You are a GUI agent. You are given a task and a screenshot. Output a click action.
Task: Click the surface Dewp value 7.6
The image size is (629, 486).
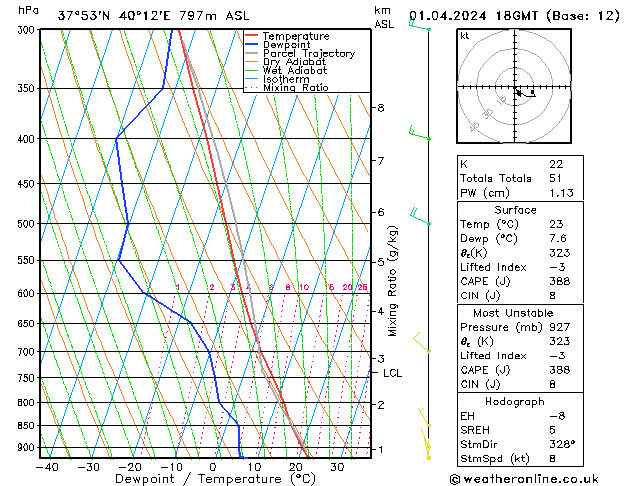[558, 239]
